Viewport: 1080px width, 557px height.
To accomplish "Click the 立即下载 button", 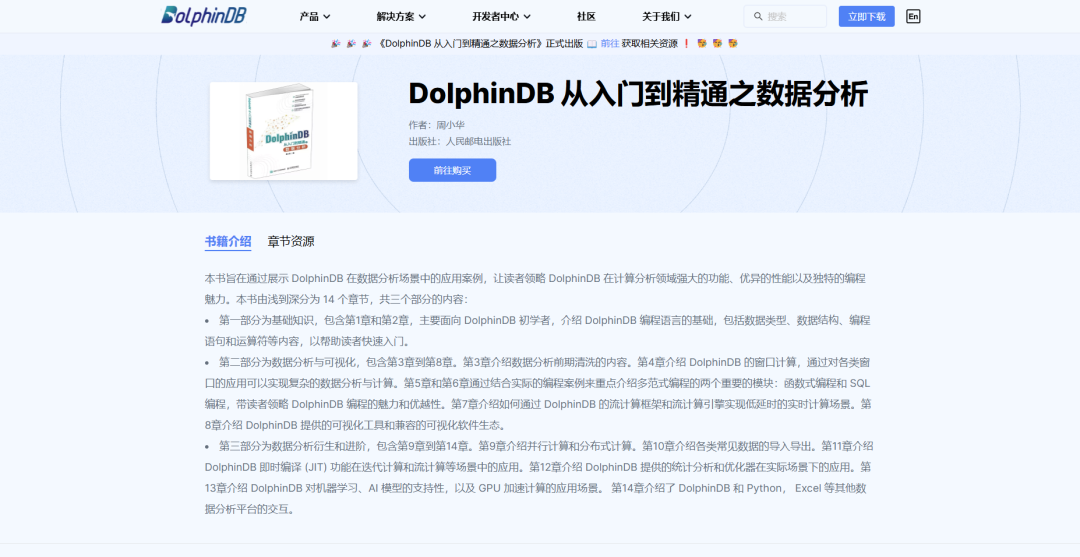I will point(866,17).
